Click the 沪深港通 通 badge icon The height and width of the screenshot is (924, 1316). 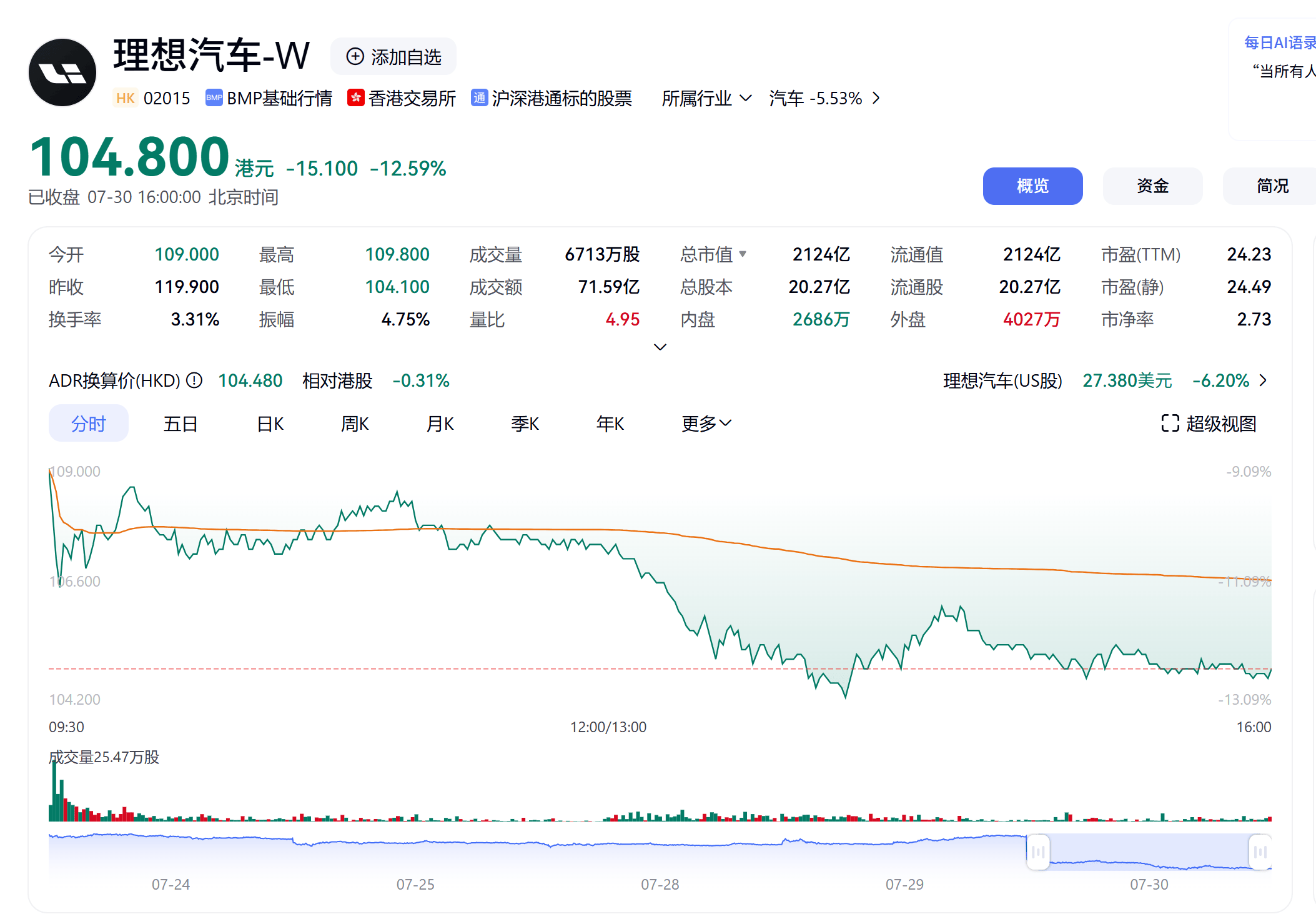click(x=479, y=97)
